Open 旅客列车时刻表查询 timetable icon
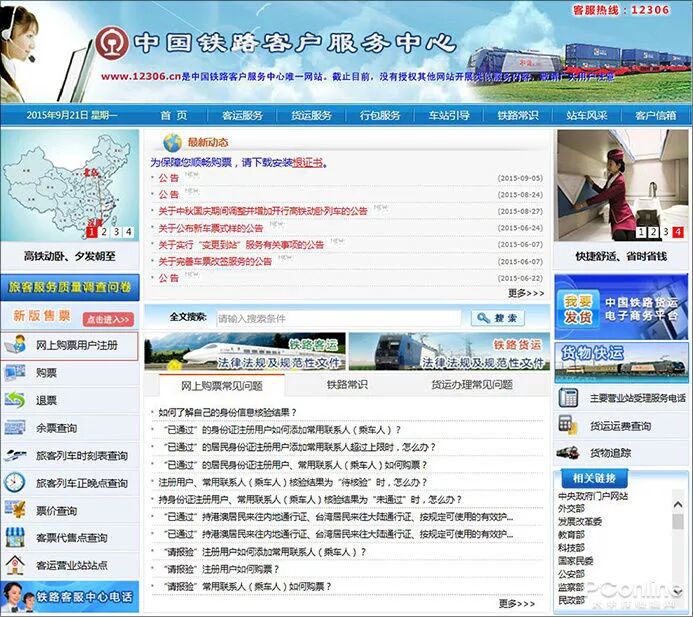Viewport: 693px width, 617px height. [x=15, y=455]
